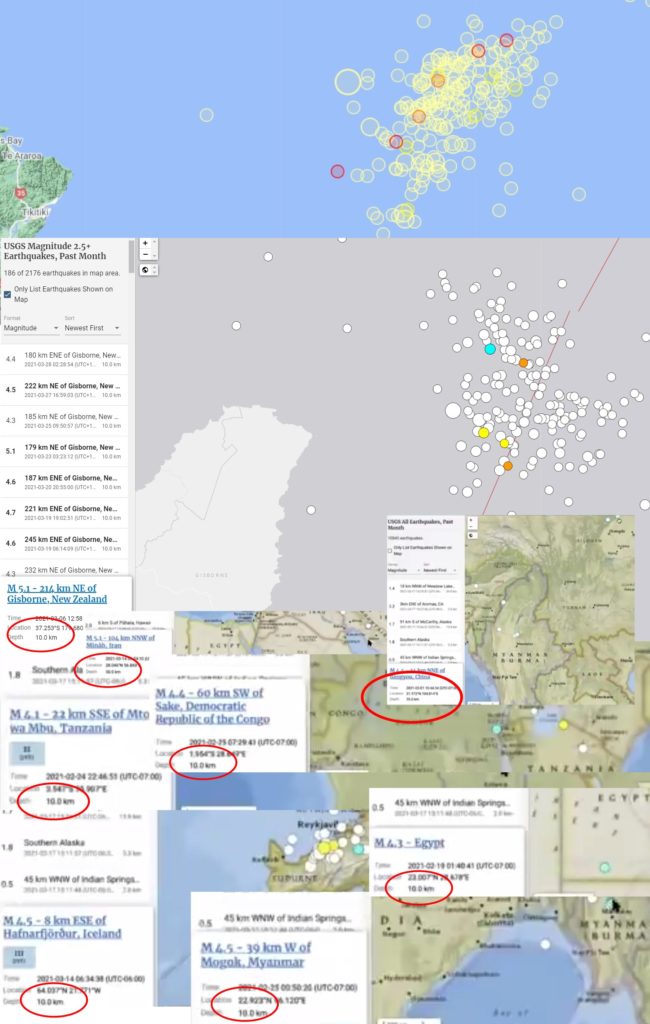Select the isolated yellow circle nearest Te Araroa

pyautogui.click(x=206, y=115)
